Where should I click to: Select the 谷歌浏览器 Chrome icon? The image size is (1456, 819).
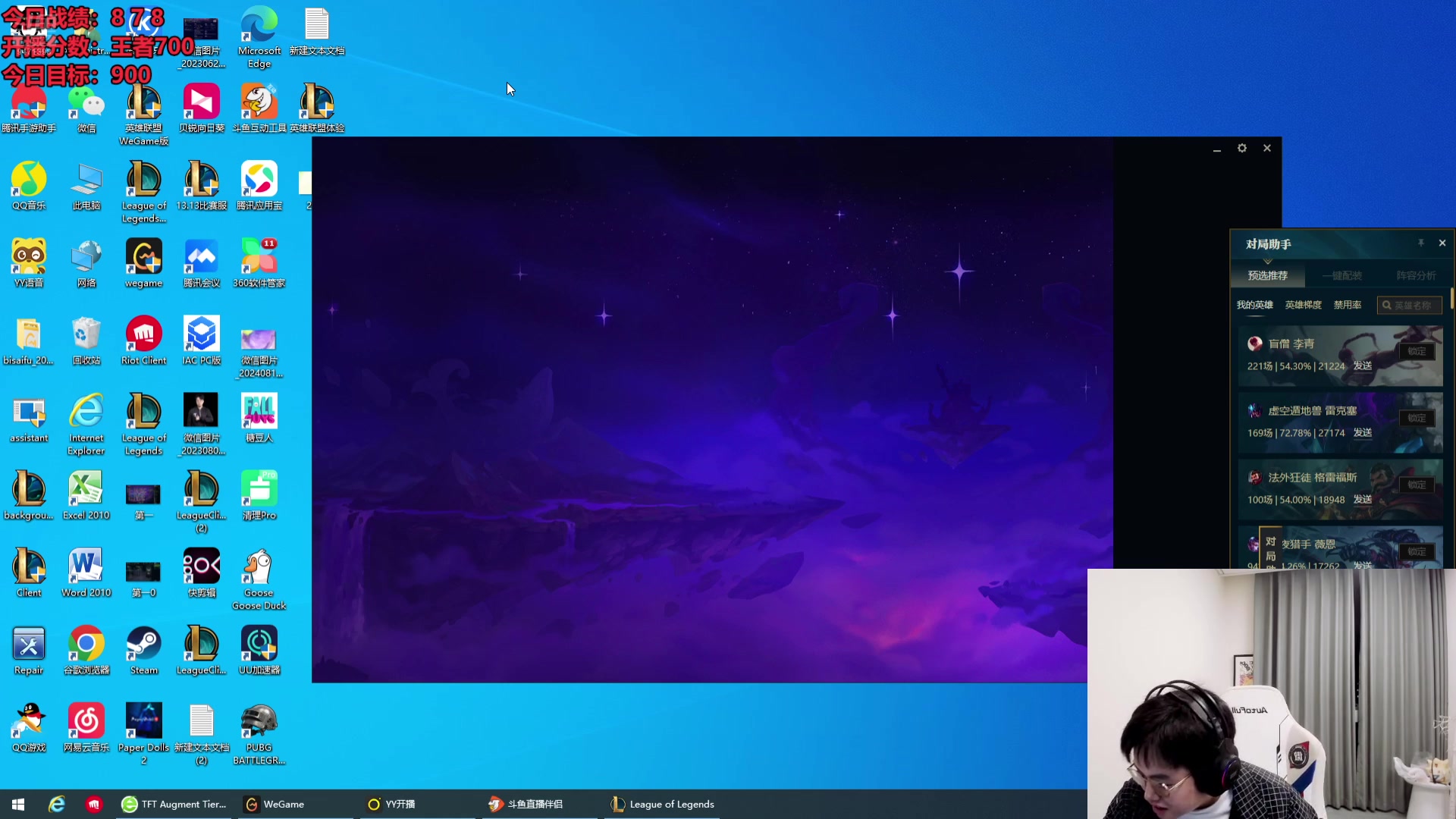coord(86,650)
